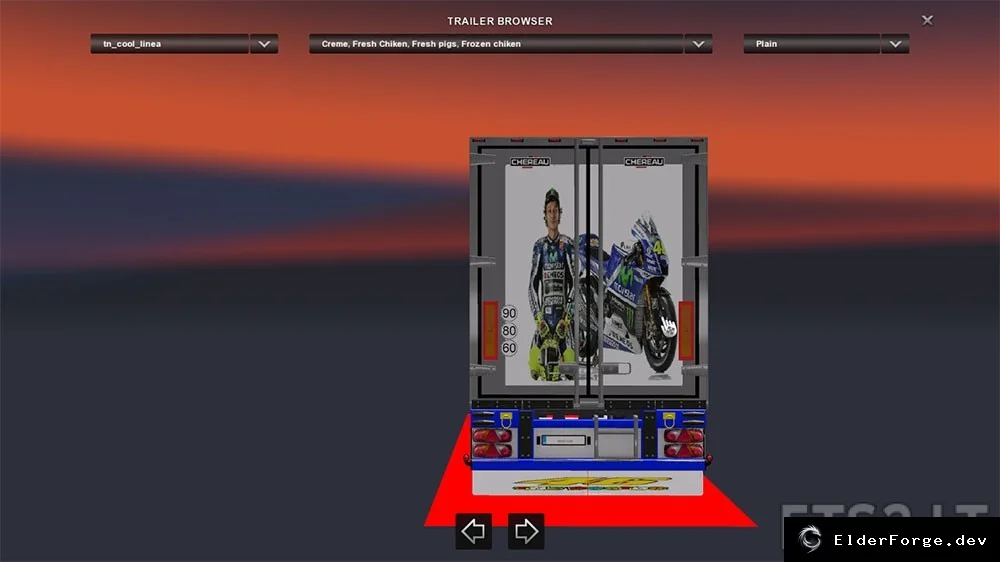Show the next trailer with right arrow
Viewport: 1000px width, 562px height.
pyautogui.click(x=526, y=531)
